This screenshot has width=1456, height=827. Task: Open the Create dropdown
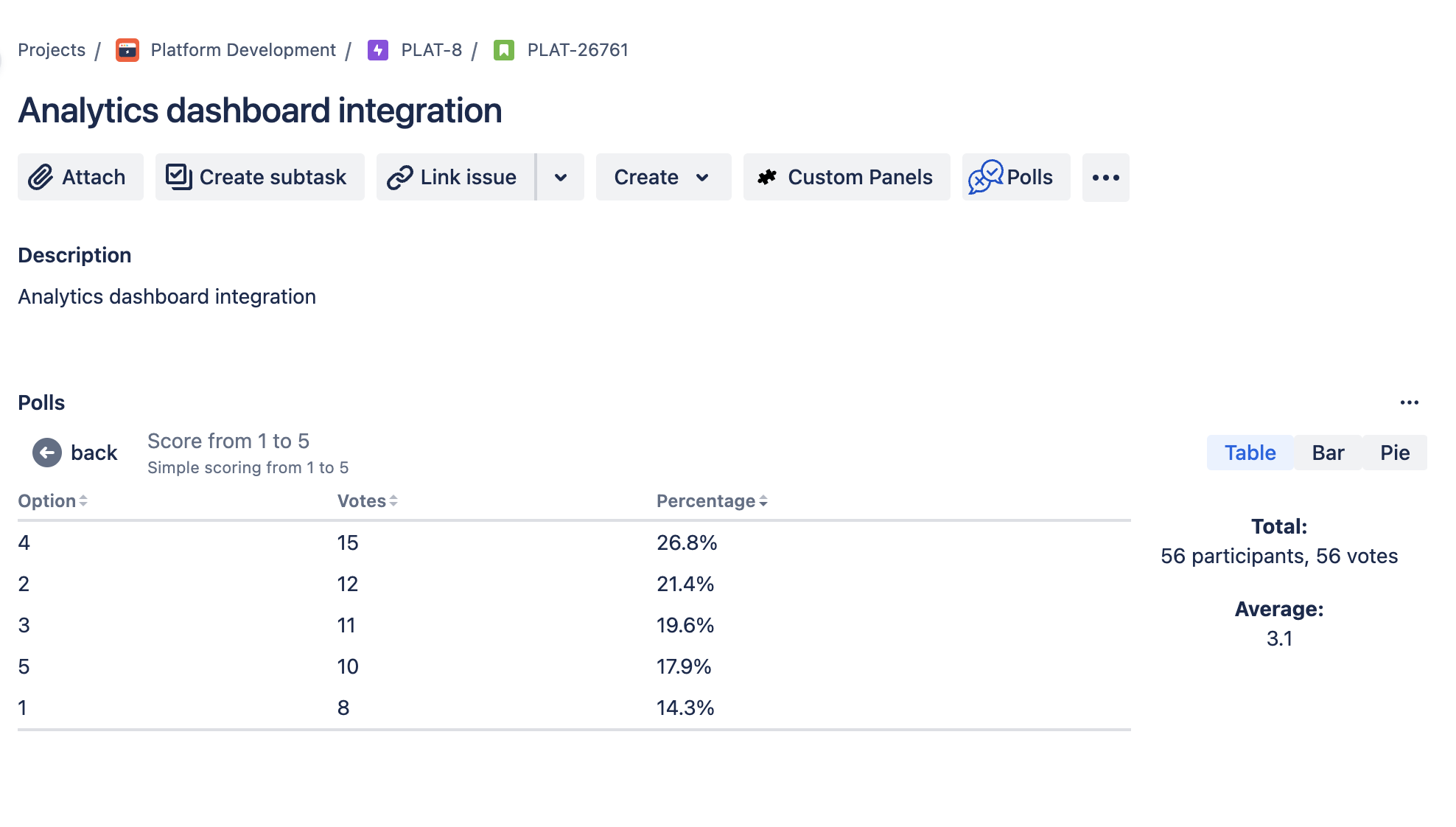tap(662, 177)
